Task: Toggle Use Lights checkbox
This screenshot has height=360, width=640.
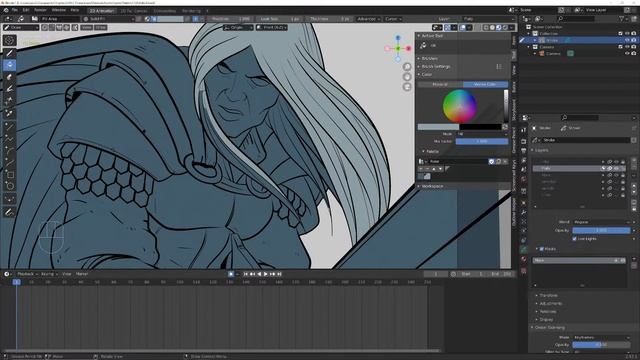Action: click(575, 239)
